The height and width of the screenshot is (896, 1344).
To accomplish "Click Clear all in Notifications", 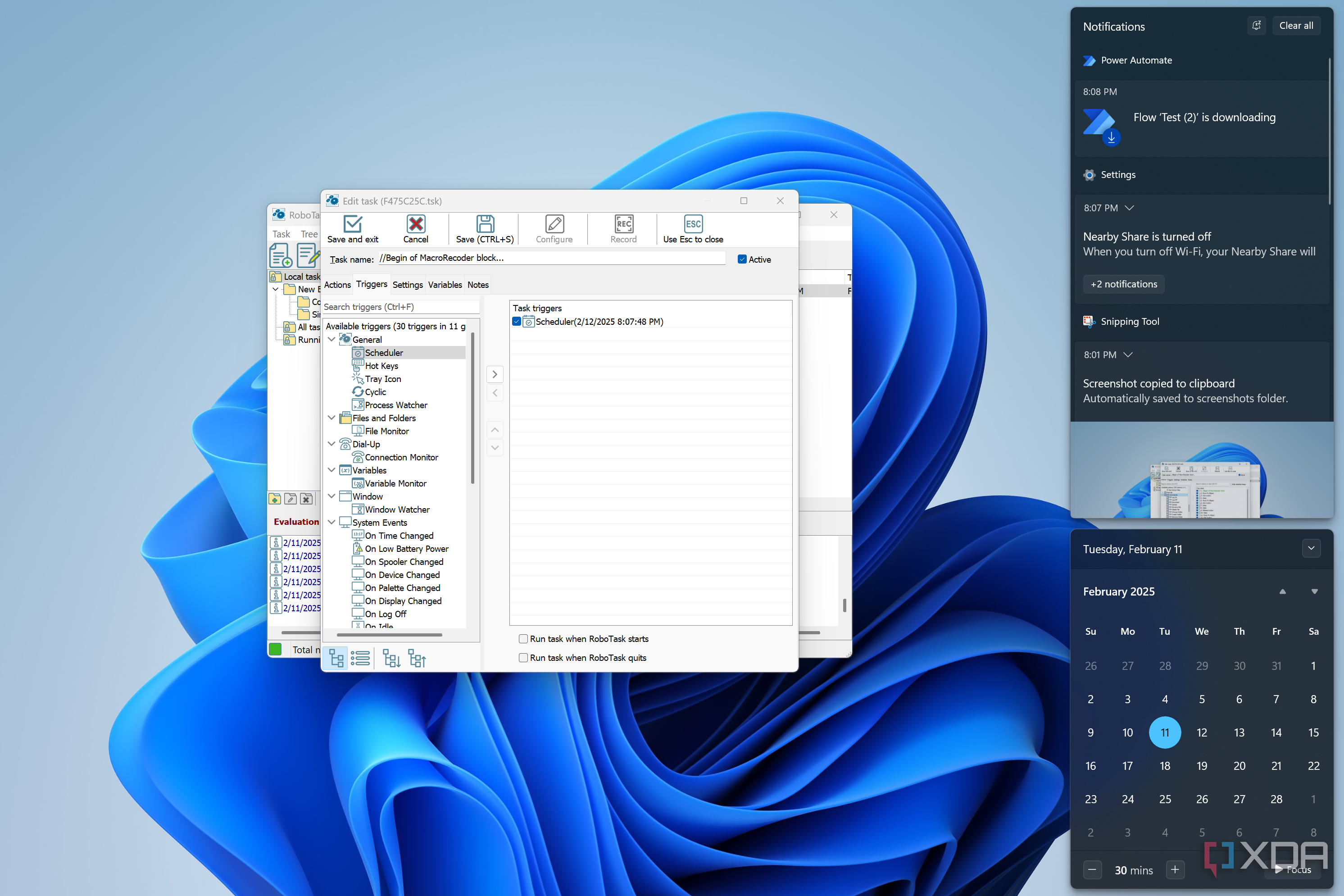I will click(x=1295, y=25).
